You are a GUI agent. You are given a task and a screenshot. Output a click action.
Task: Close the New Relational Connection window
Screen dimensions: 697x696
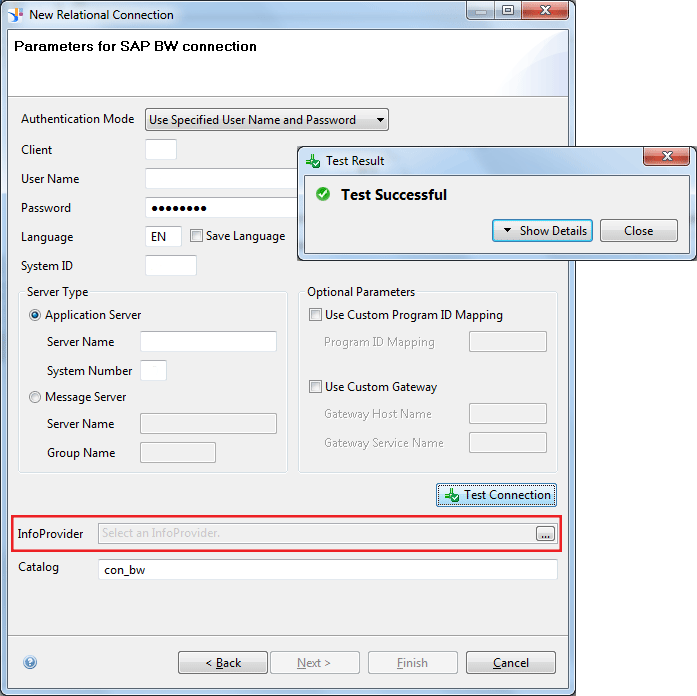click(x=545, y=10)
